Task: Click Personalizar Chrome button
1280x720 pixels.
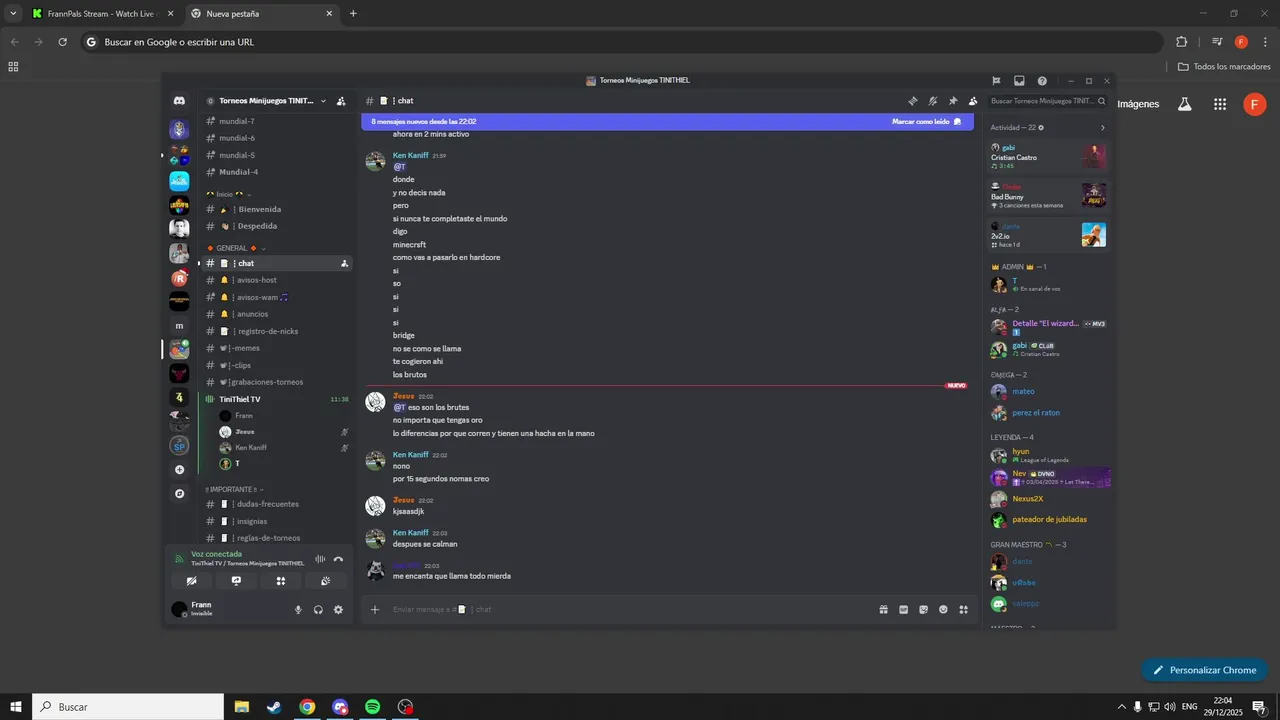Action: (x=1205, y=670)
